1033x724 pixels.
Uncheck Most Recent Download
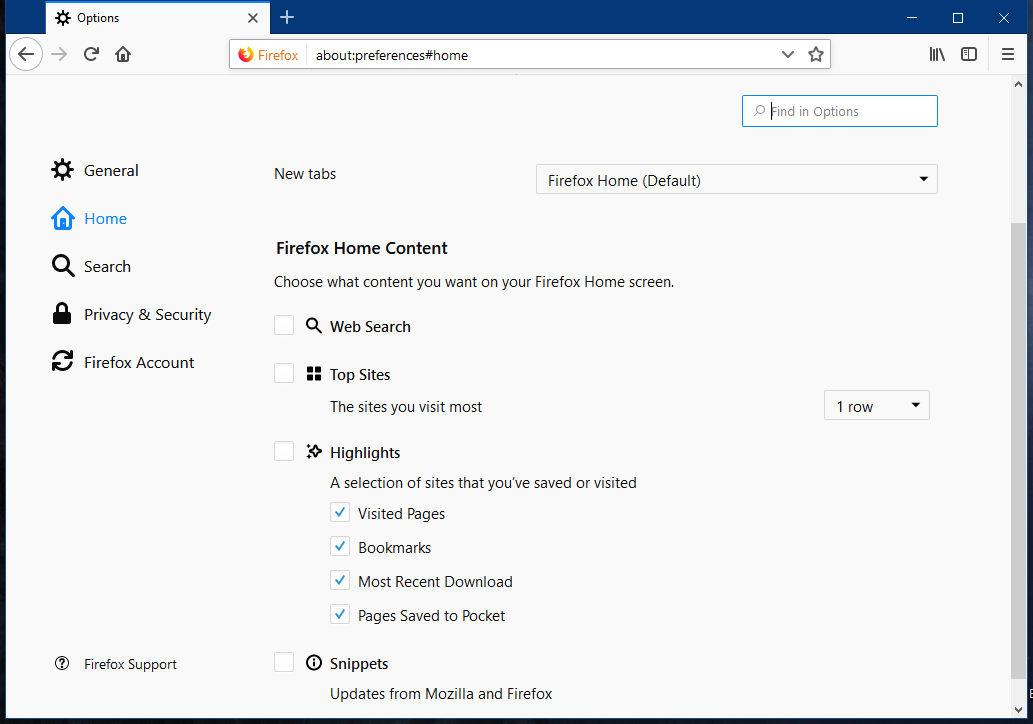click(340, 580)
